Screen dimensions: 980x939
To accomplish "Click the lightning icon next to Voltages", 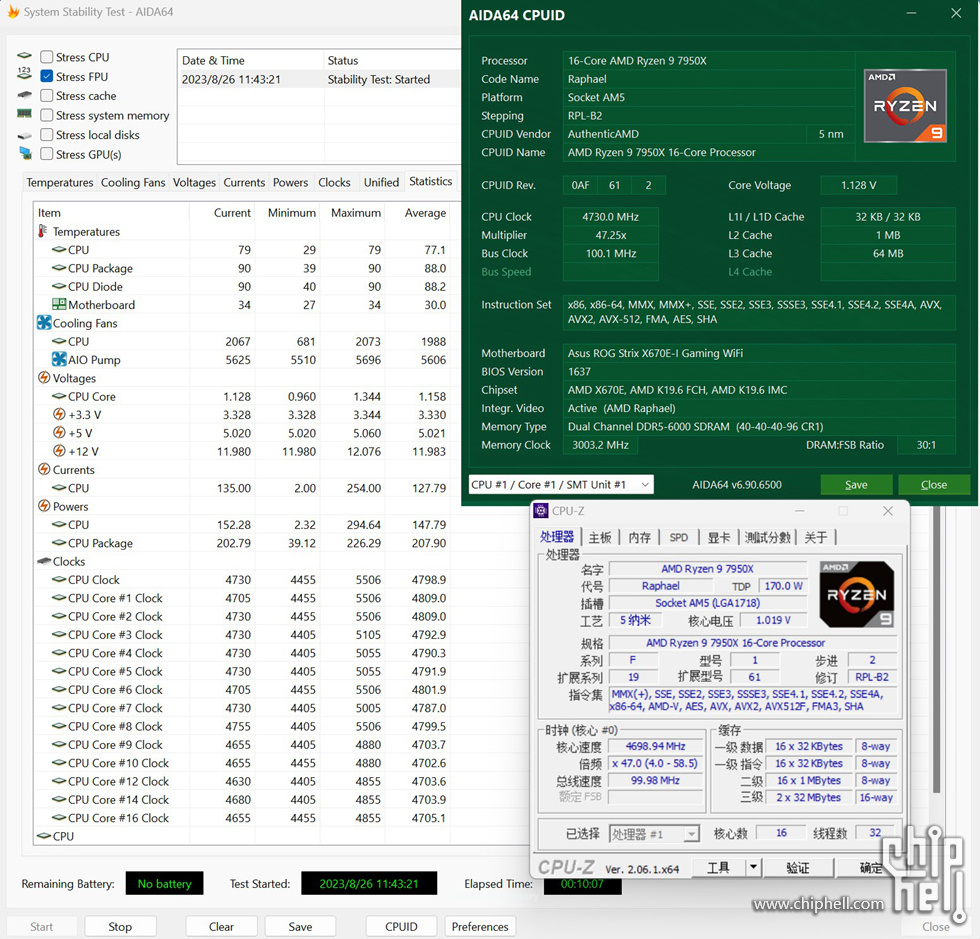I will pyautogui.click(x=44, y=378).
